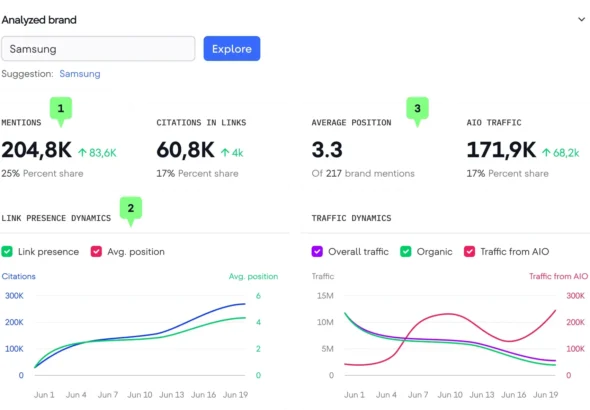
Task: Select the Samsung suggestion link
Action: (80, 74)
